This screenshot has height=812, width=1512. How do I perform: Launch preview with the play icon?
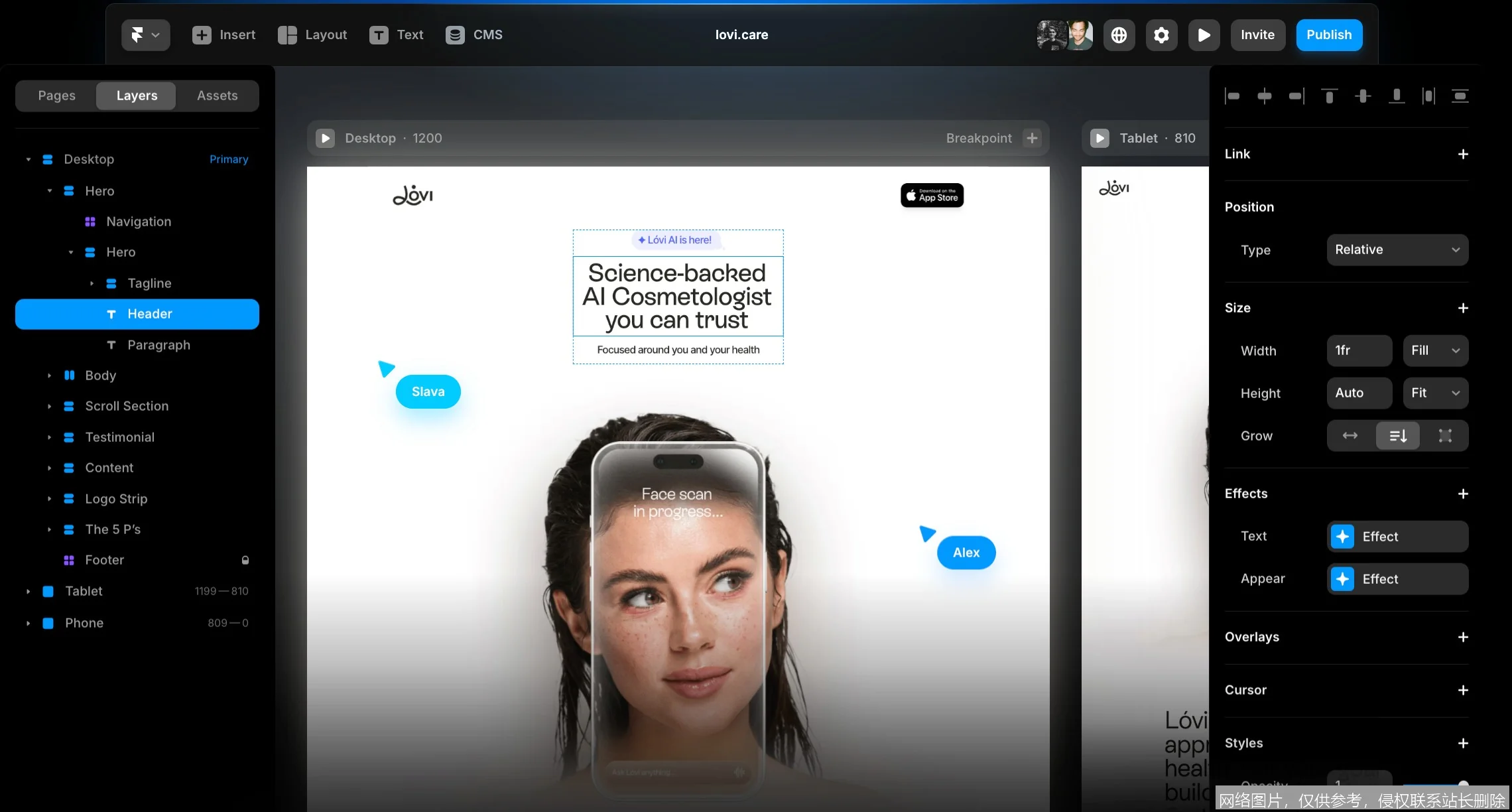coord(1204,34)
